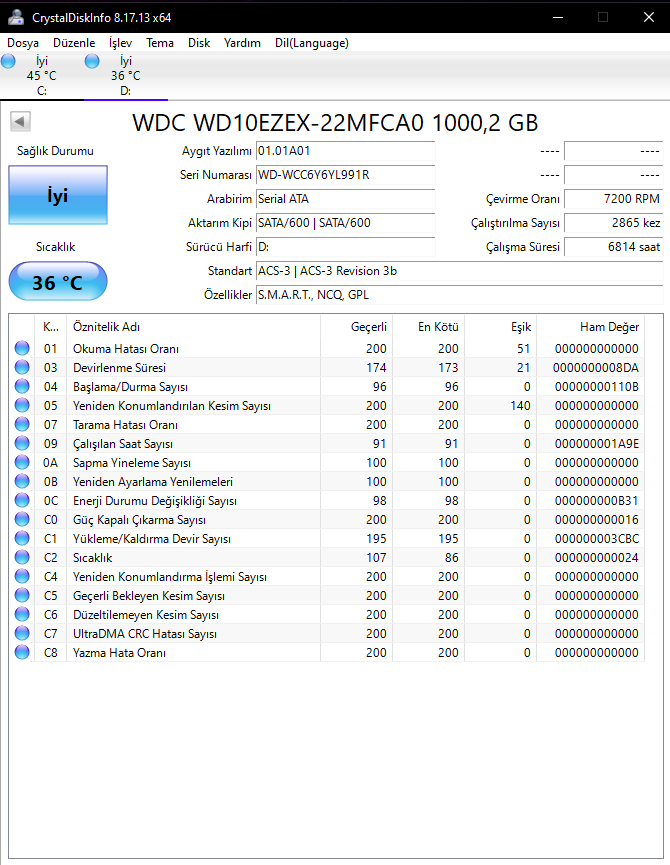The height and width of the screenshot is (865, 670).
Task: Click raw value 0000000008DA
Action: pos(596,368)
